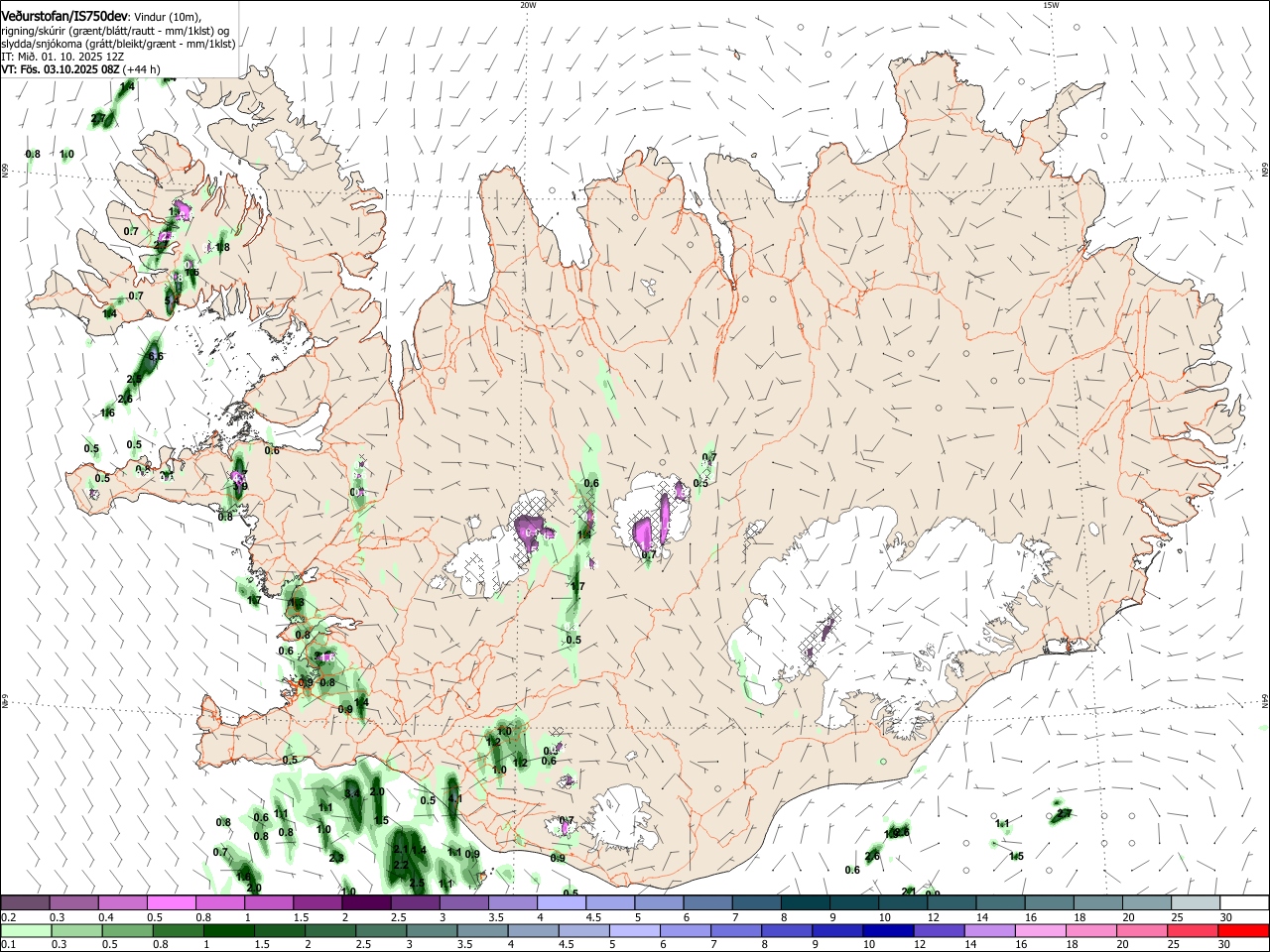Click the 4.1 precipitation value on map
The image size is (1270, 952).
[x=455, y=798]
